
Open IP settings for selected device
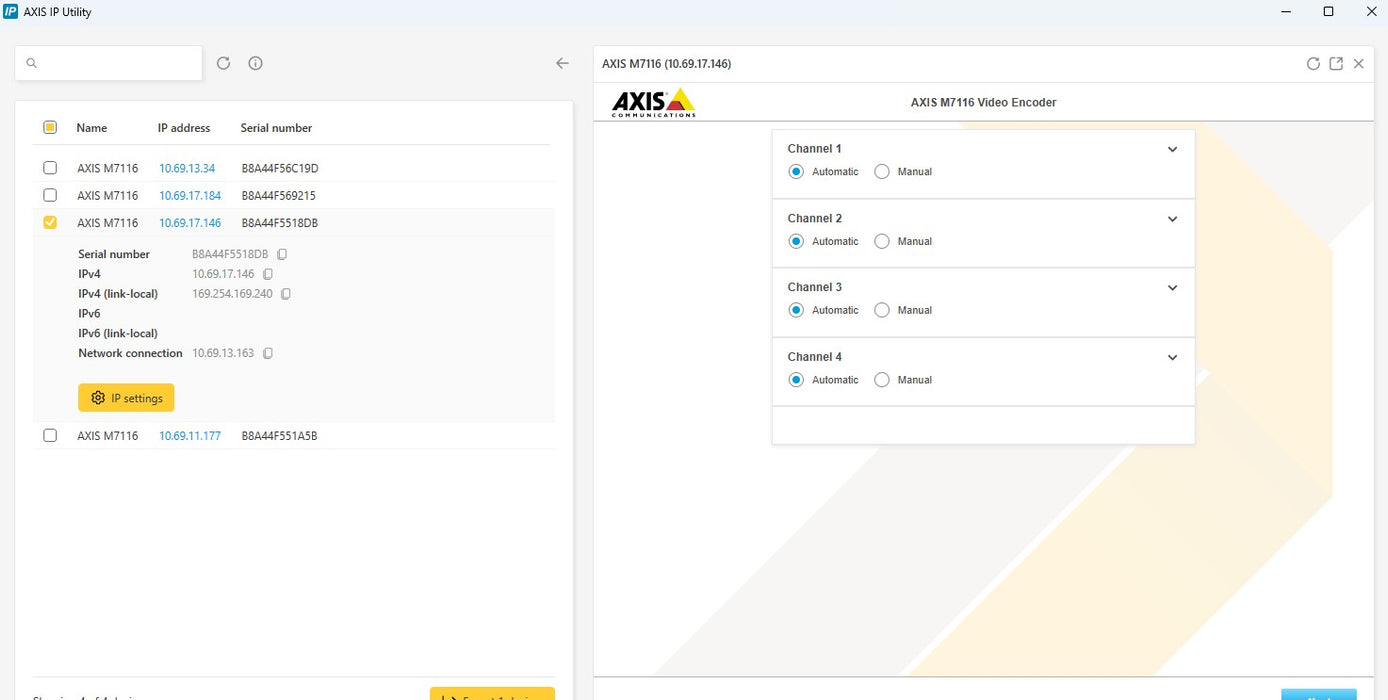[x=126, y=398]
